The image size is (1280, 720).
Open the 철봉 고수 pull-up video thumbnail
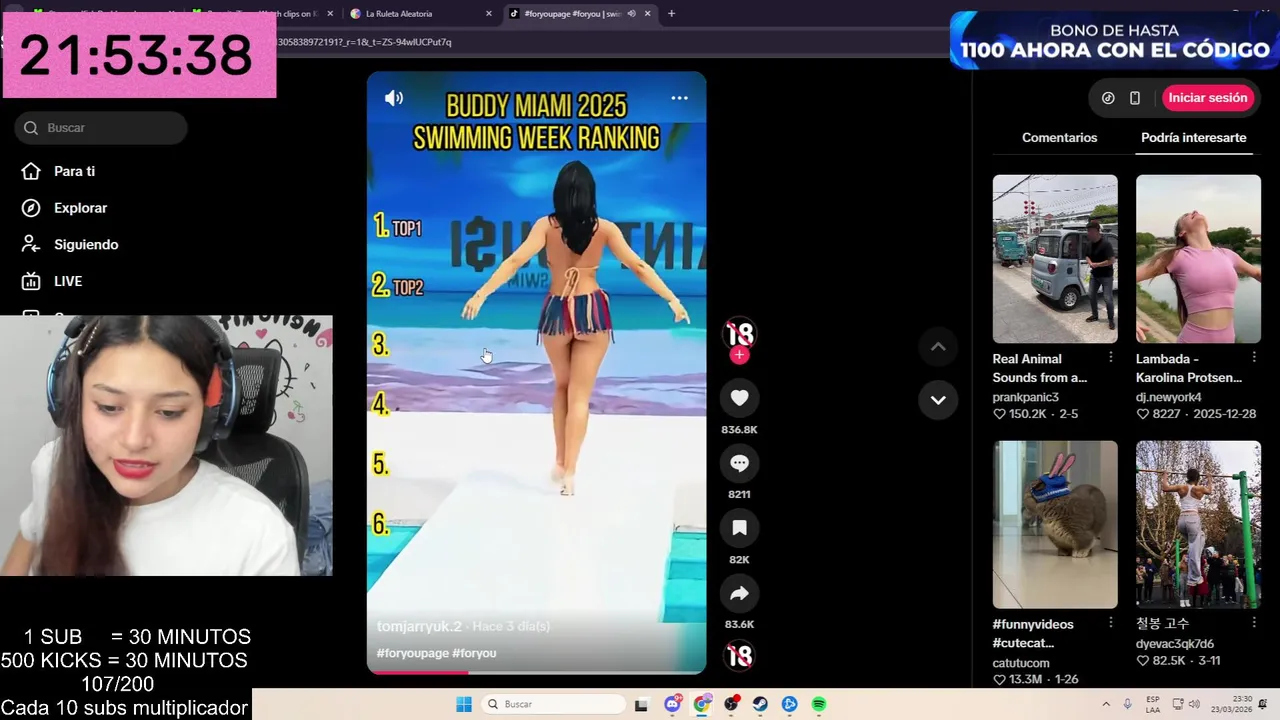pyautogui.click(x=1198, y=524)
